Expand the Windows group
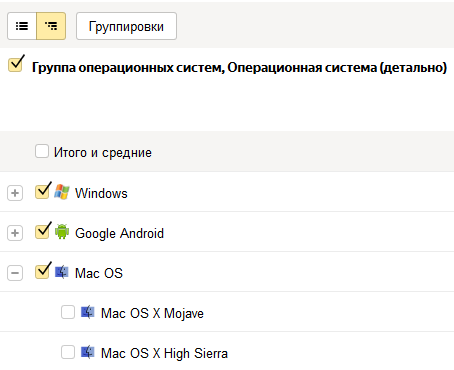 pyautogui.click(x=15, y=193)
